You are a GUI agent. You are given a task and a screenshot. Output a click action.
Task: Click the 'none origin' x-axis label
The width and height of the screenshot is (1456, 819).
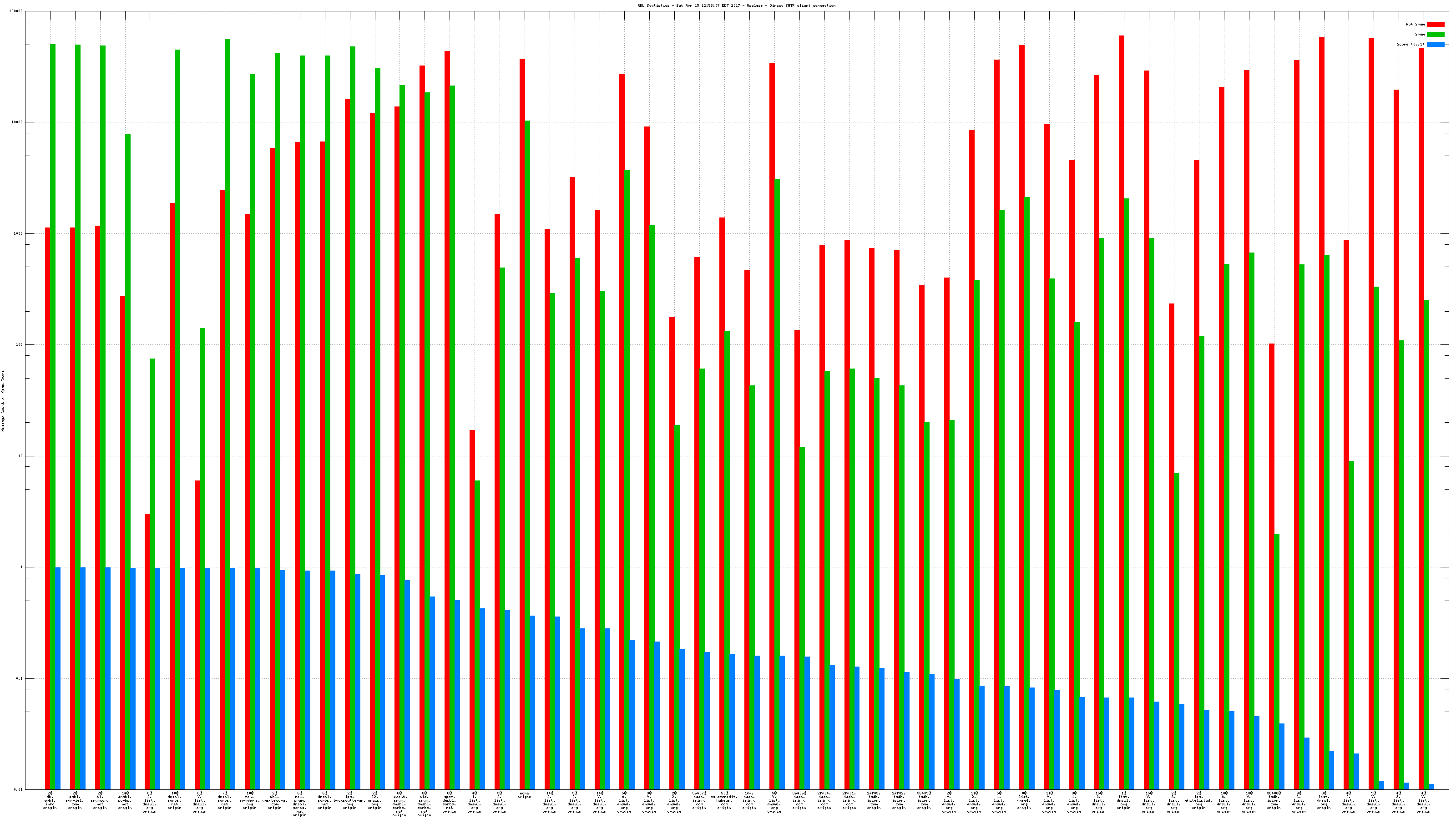pos(524,795)
